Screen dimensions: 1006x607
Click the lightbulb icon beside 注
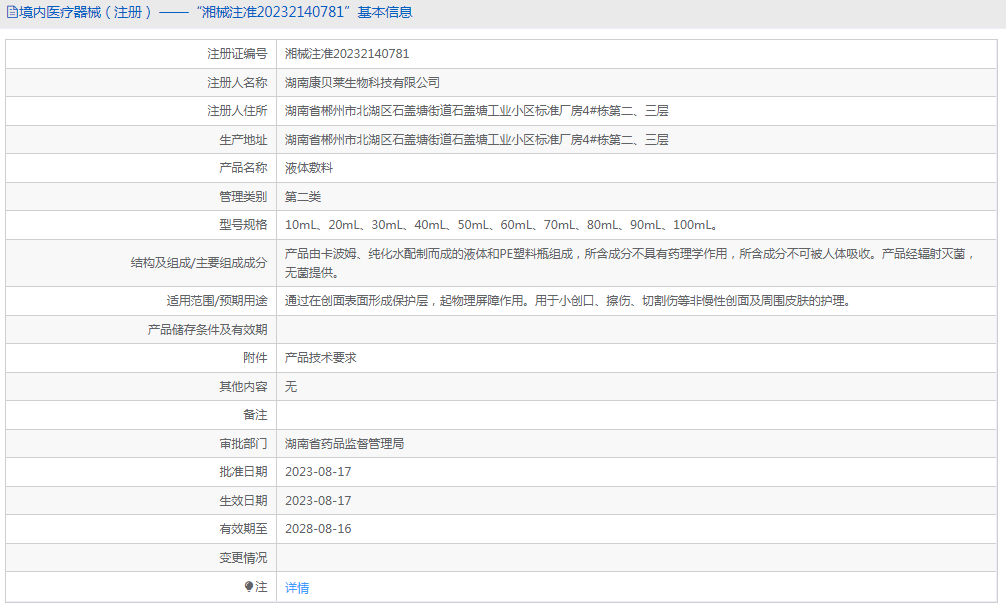coord(249,586)
